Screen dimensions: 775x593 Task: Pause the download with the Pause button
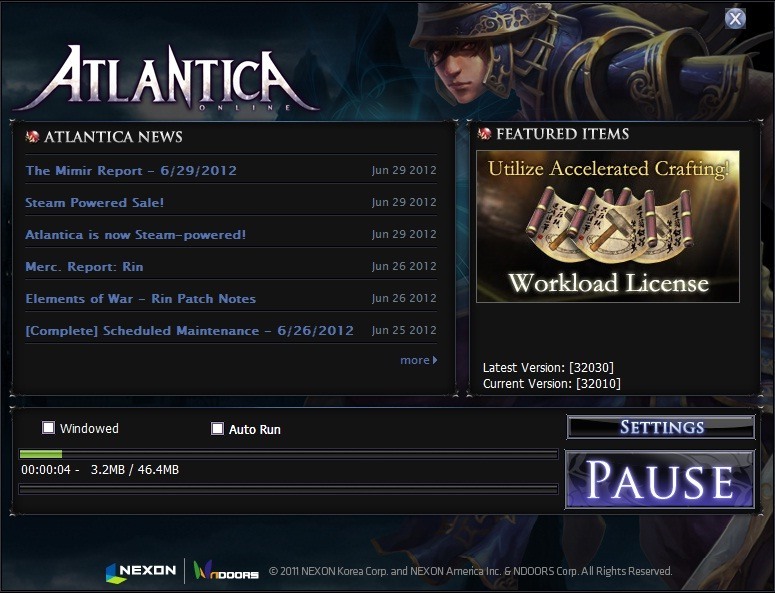[x=660, y=480]
